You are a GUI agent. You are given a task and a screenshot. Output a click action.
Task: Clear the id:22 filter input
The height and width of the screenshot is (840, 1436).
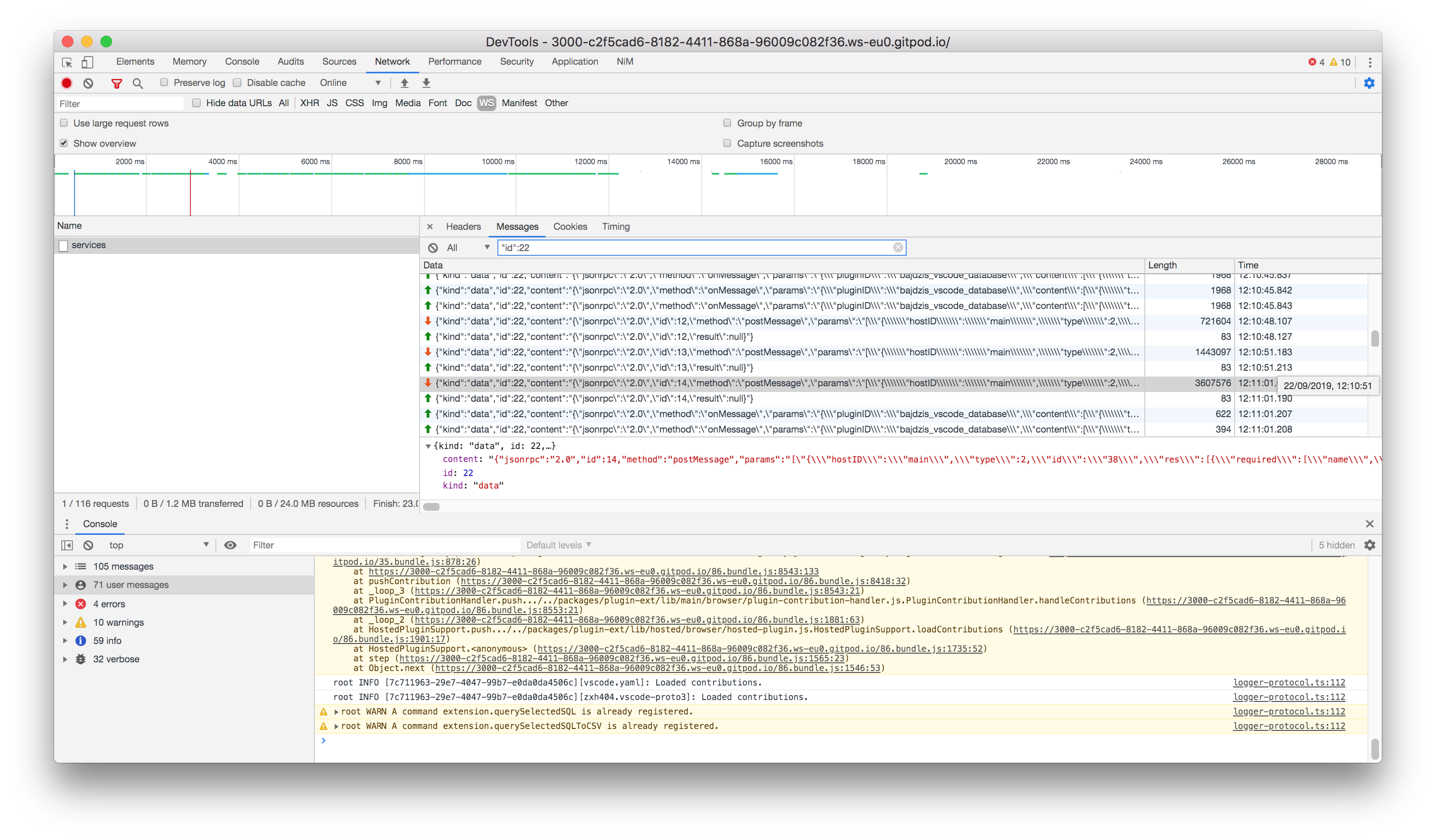click(898, 247)
